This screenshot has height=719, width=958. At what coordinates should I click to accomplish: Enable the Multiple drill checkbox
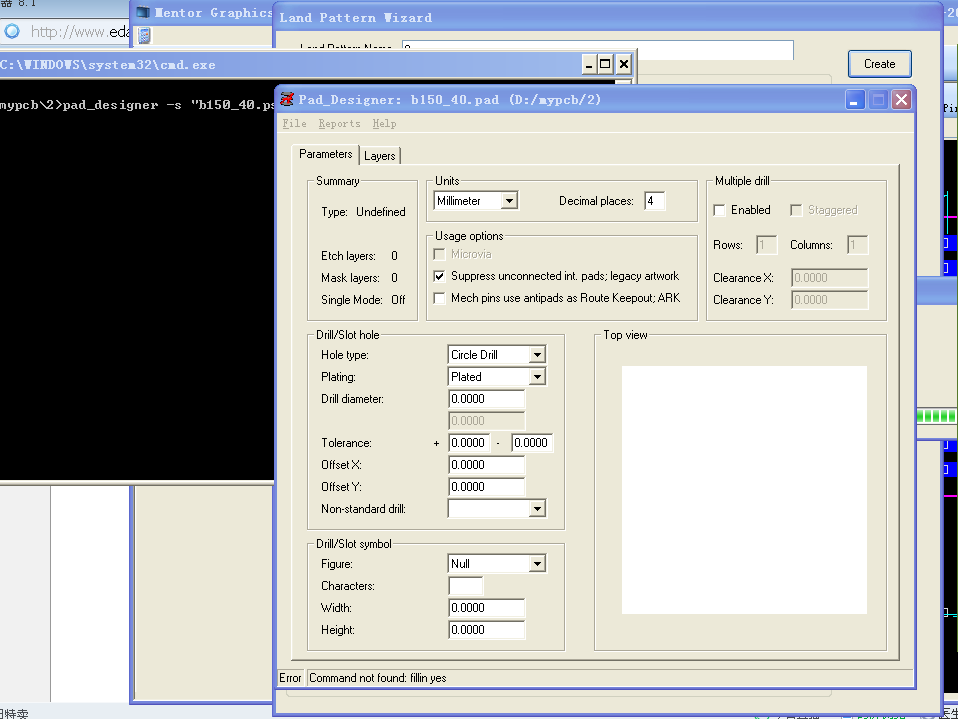coord(720,210)
